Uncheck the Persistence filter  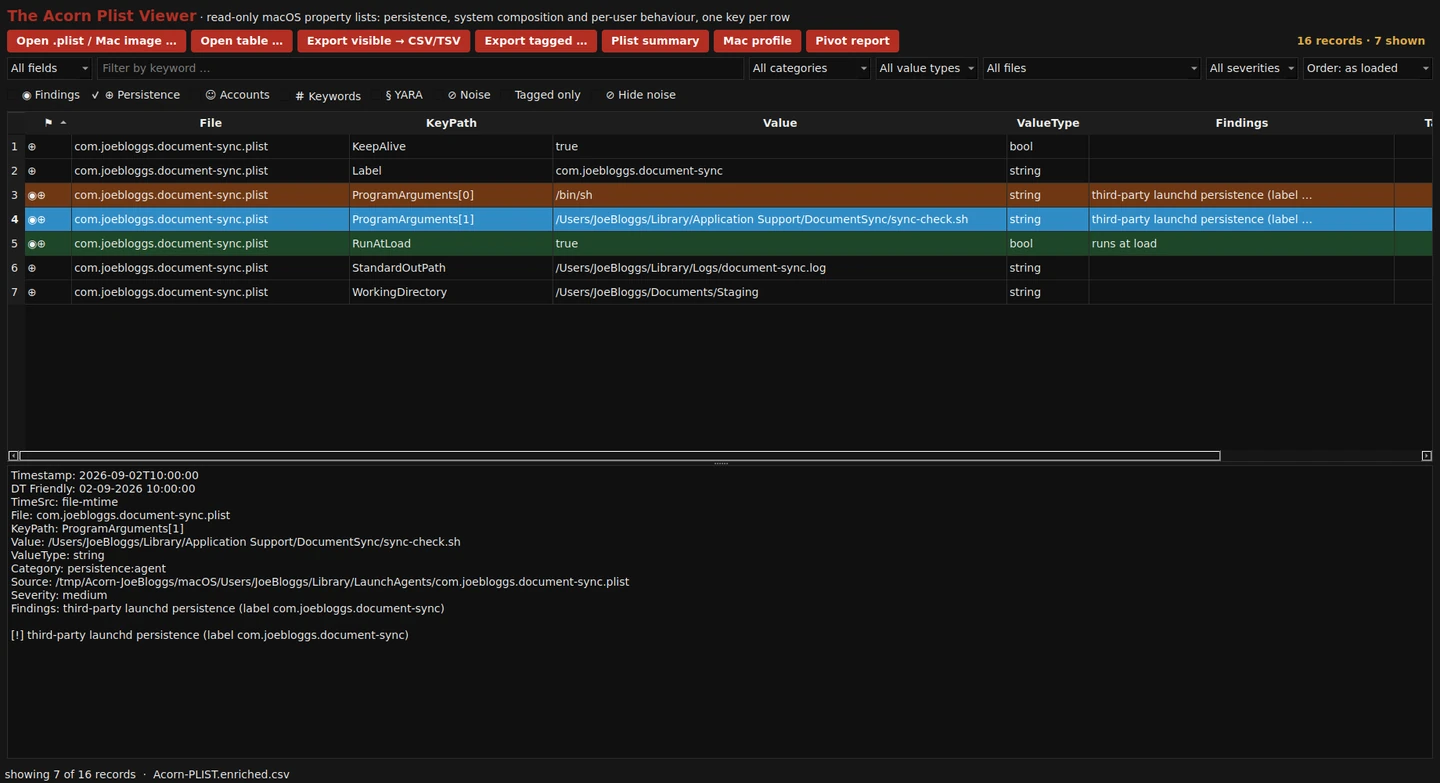click(136, 95)
